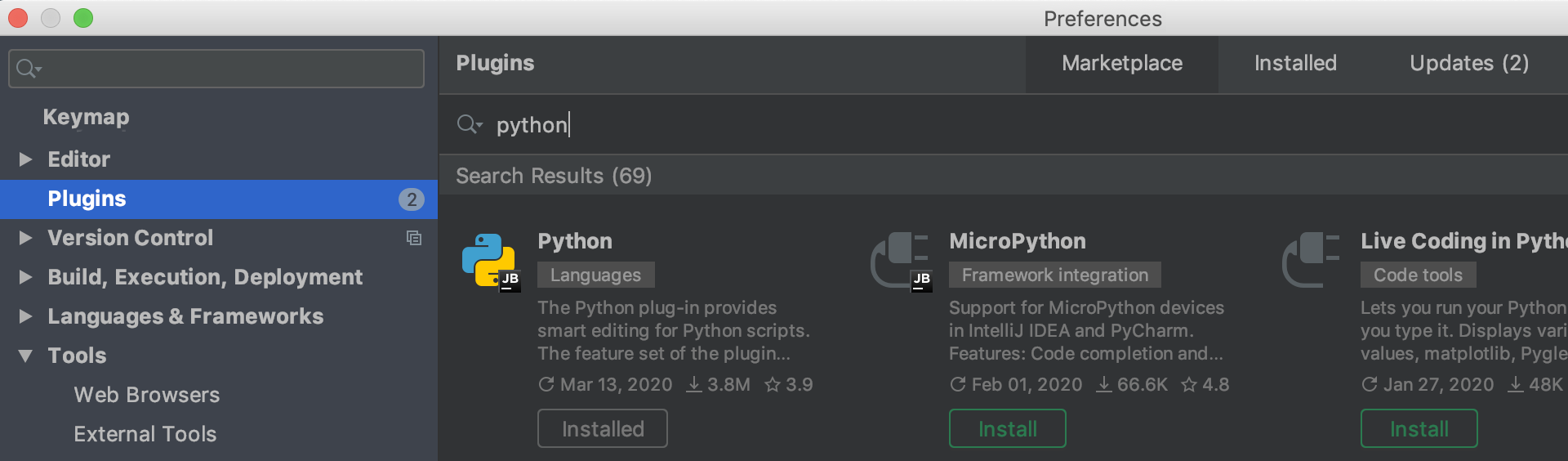This screenshot has width=1568, height=461.
Task: Click the MicroPython rating star icon
Action: pos(1189,384)
